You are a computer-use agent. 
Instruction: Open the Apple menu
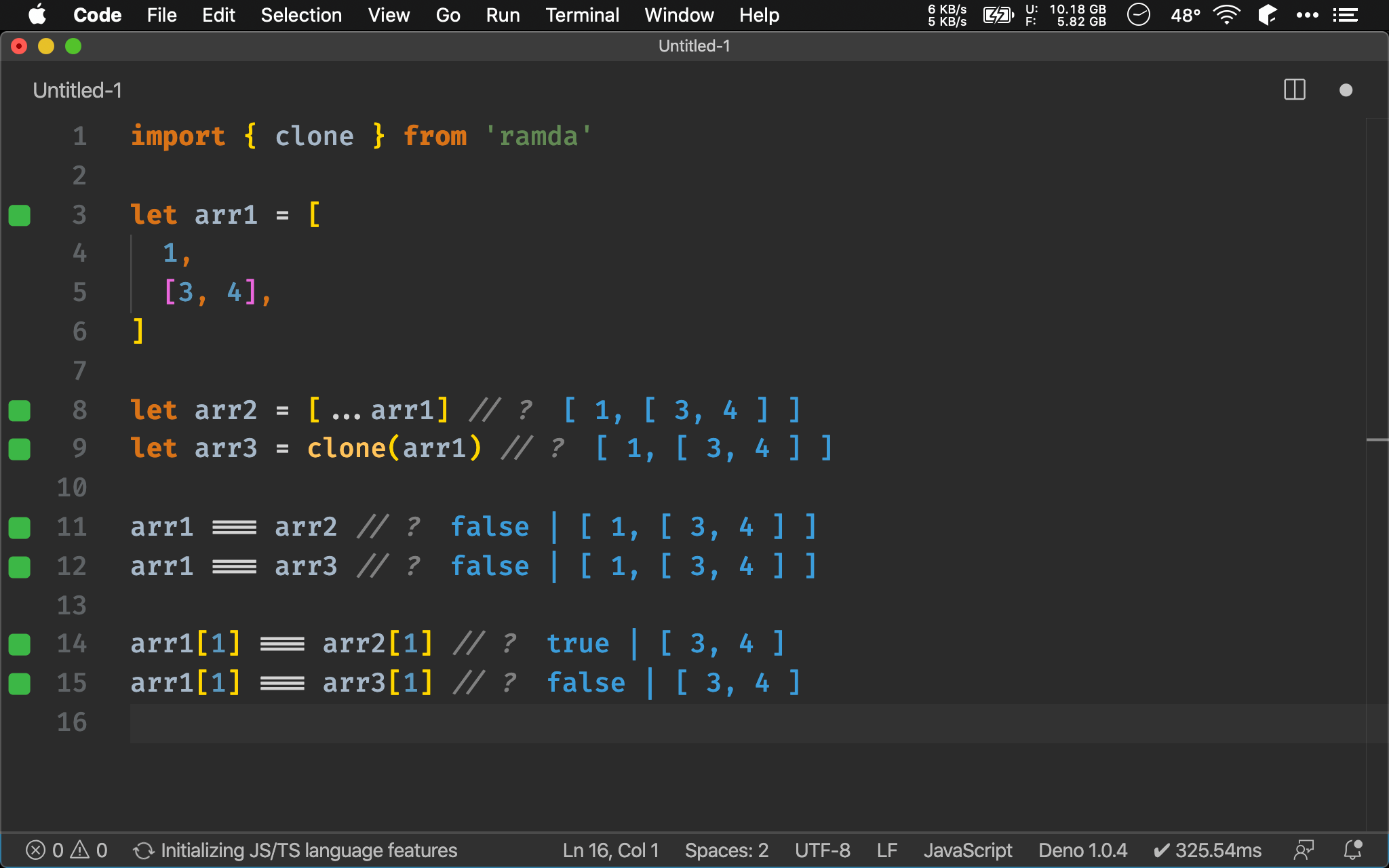(x=37, y=15)
